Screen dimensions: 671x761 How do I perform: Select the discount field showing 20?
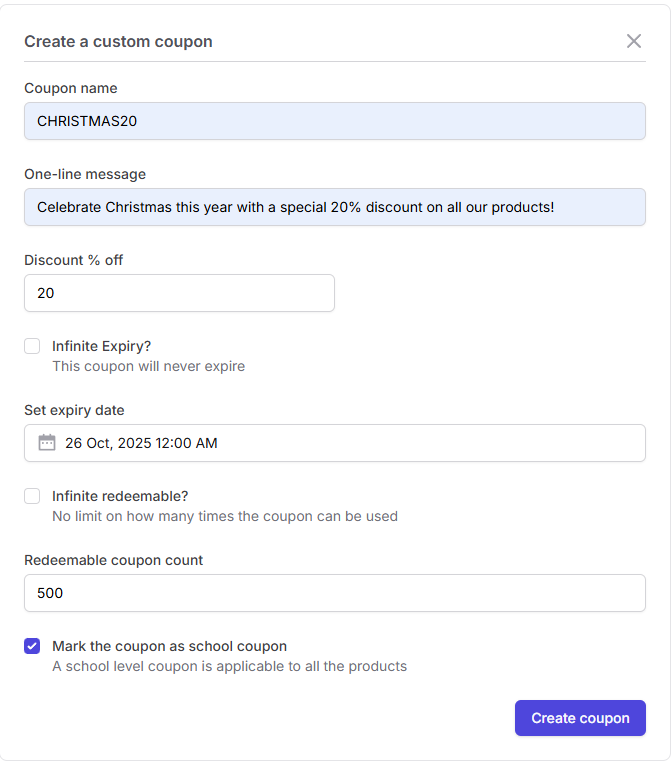pos(179,293)
